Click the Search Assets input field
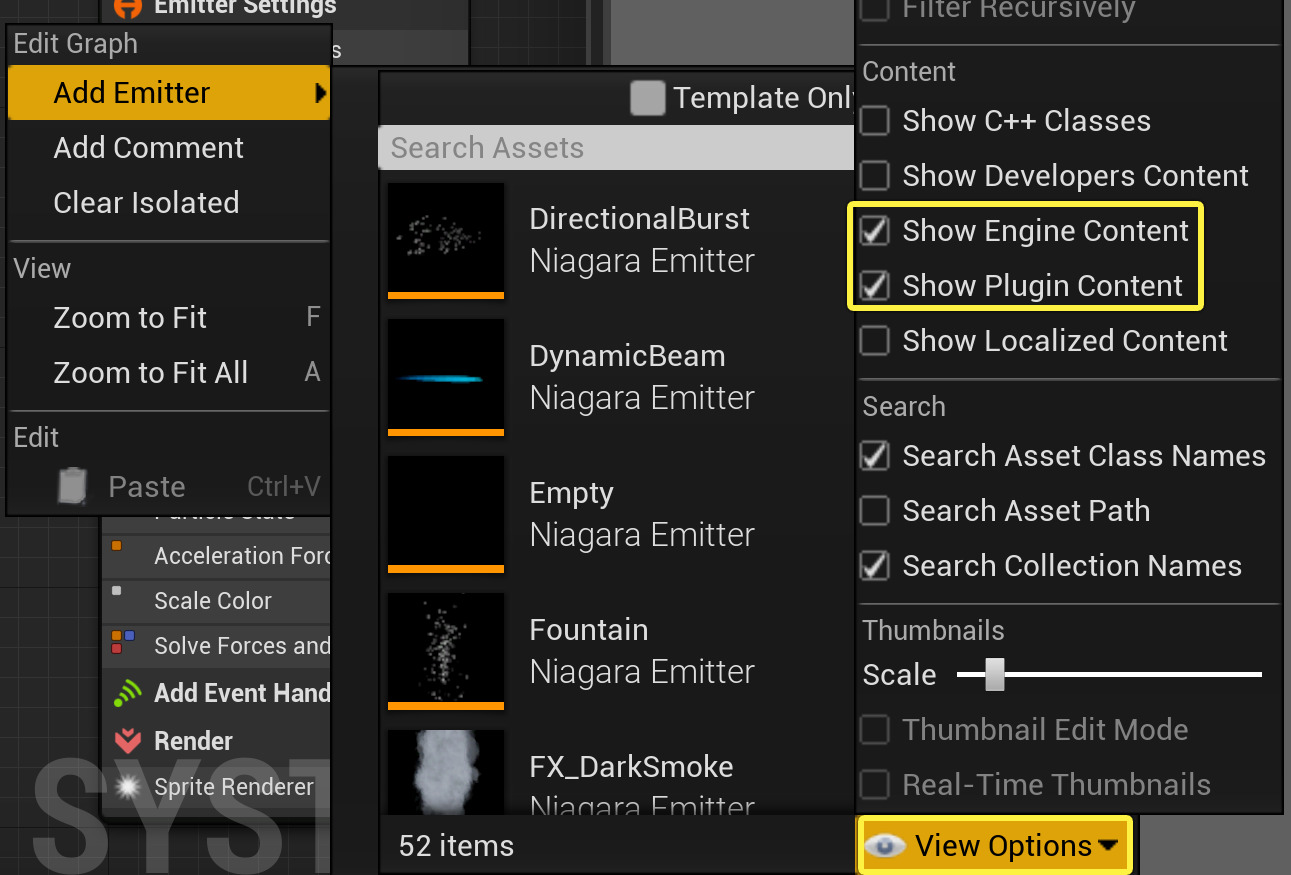 click(616, 148)
